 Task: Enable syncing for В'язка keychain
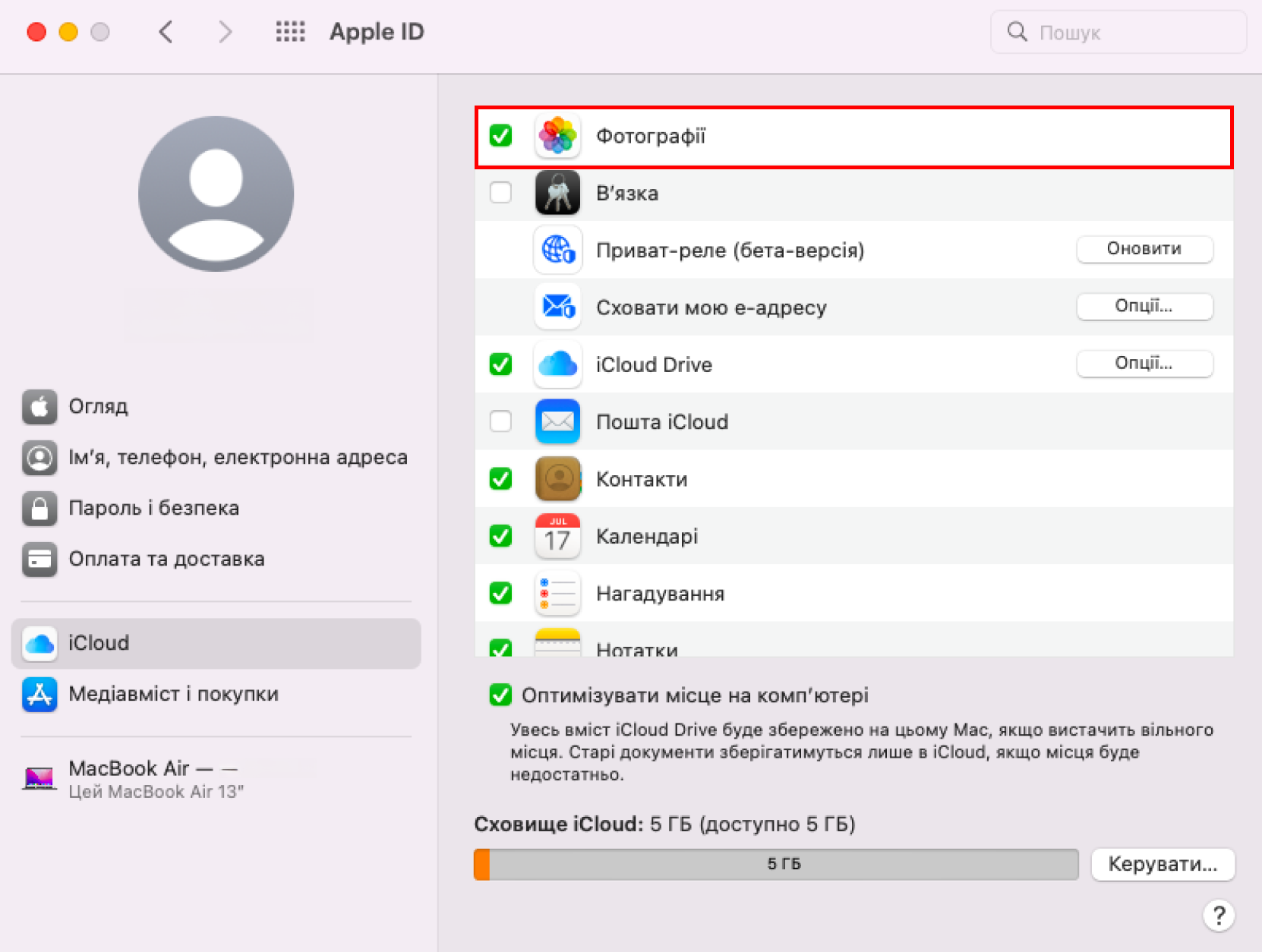pyautogui.click(x=500, y=193)
